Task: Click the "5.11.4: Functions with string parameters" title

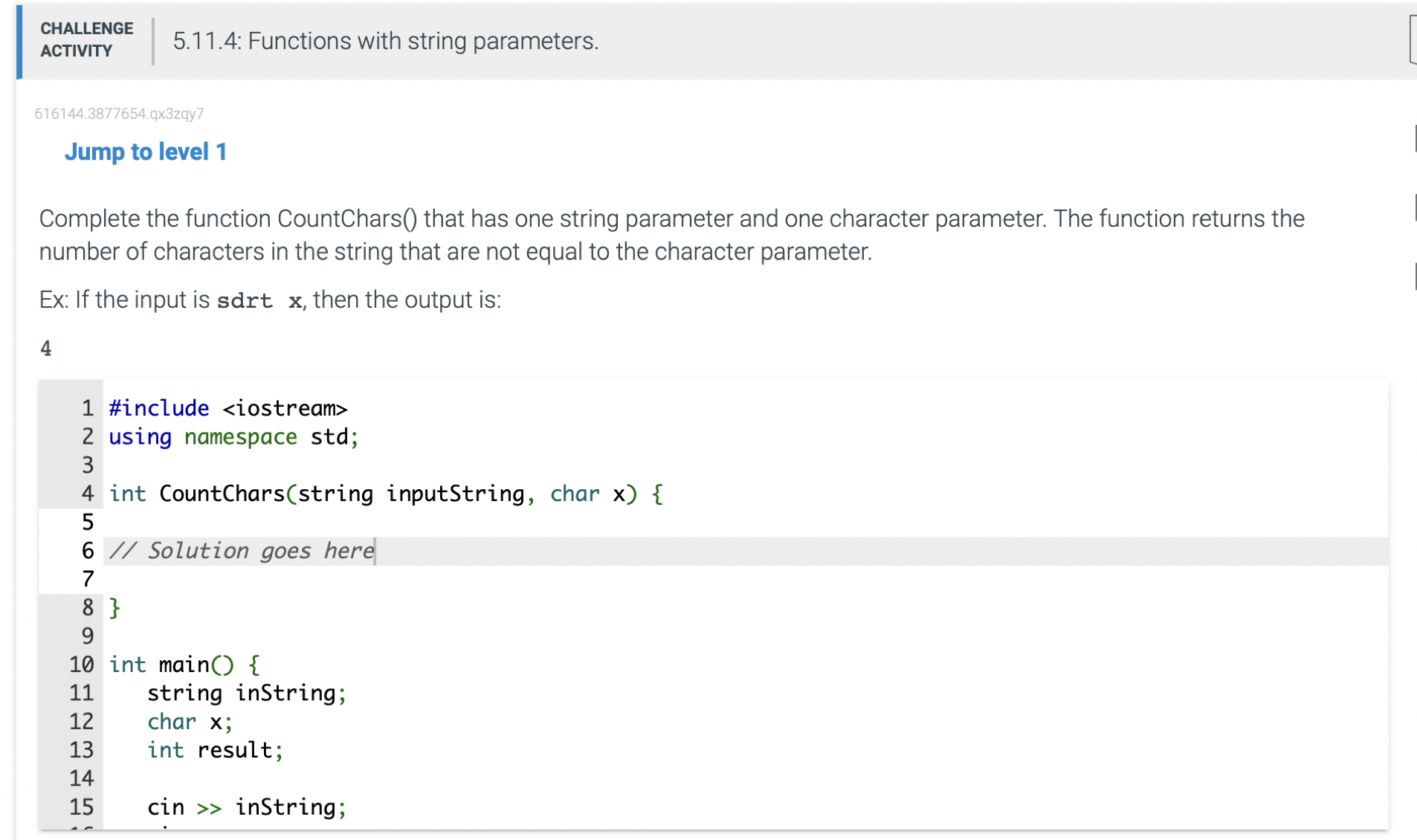Action: pos(385,41)
